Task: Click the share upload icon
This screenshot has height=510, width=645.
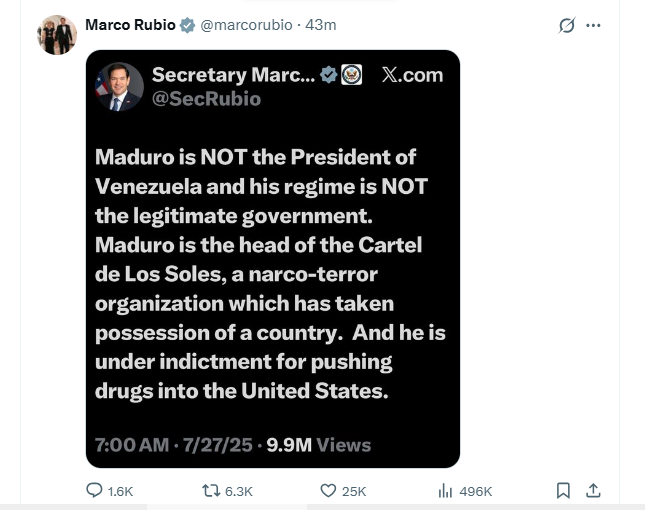Action: point(592,491)
